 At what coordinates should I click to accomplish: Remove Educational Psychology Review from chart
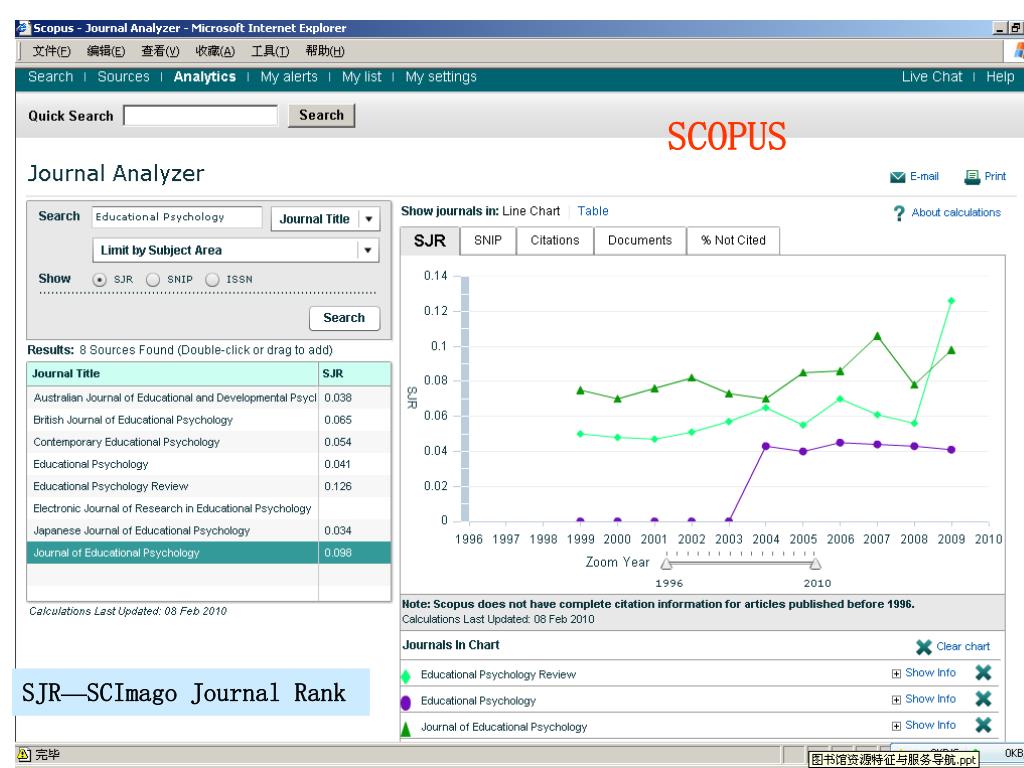[x=983, y=673]
